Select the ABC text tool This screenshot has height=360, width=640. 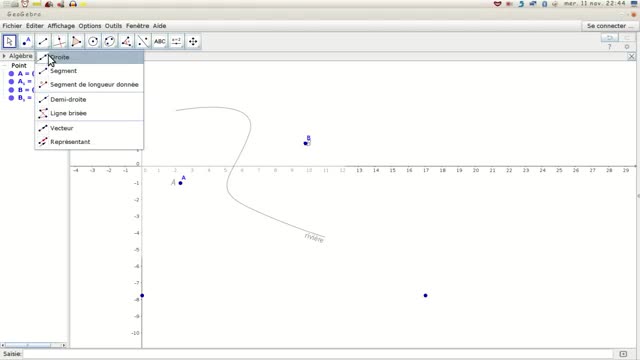pos(160,41)
